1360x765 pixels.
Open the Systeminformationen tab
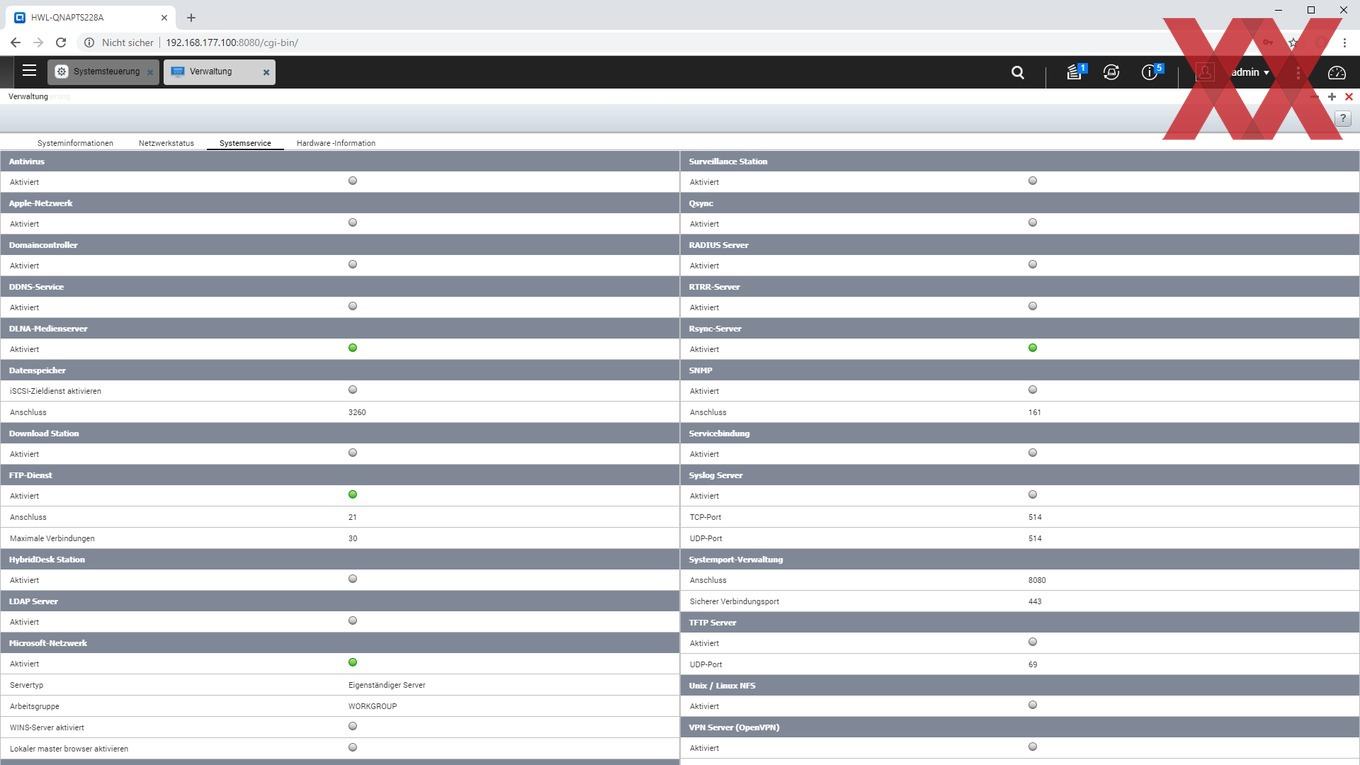click(75, 143)
